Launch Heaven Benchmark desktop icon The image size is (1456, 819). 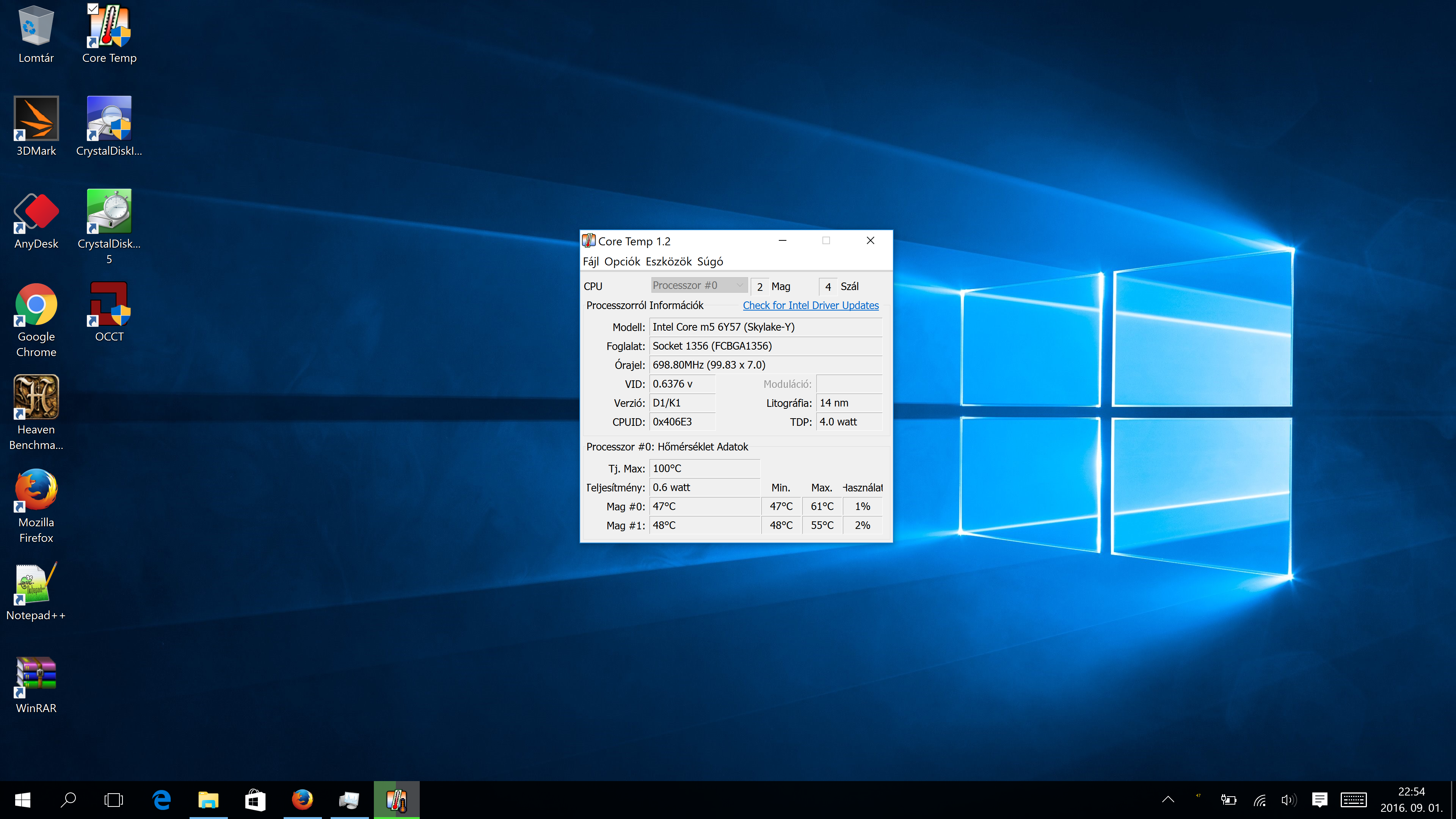pyautogui.click(x=36, y=397)
